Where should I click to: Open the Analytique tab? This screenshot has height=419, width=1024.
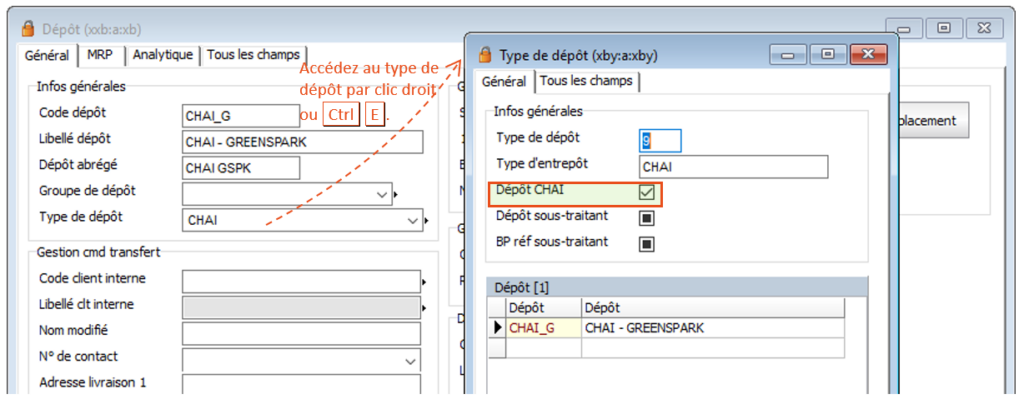[x=163, y=56]
